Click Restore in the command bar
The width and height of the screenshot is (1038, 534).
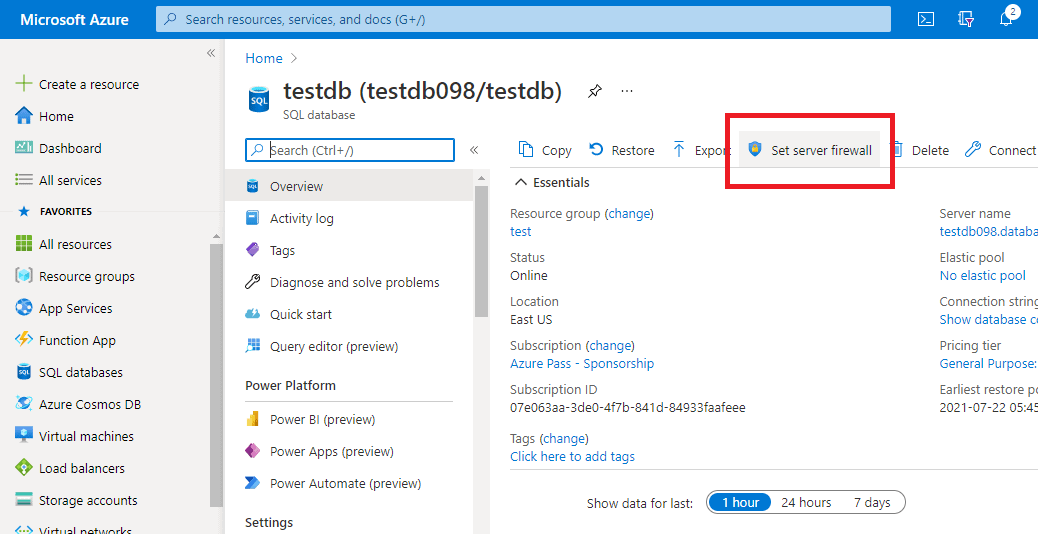[622, 150]
